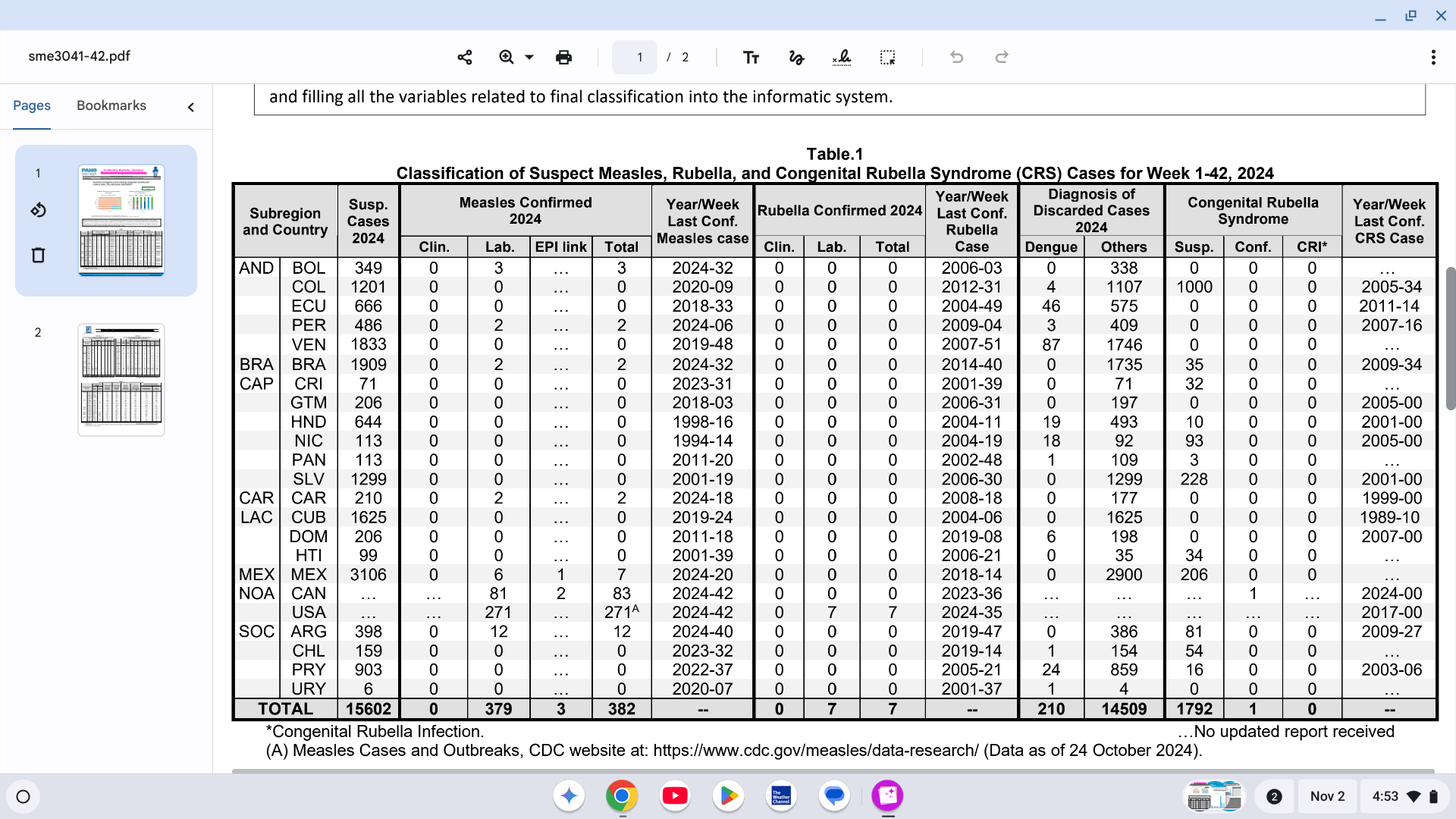Delete page 1 with trash icon
The image size is (1456, 819).
click(38, 255)
